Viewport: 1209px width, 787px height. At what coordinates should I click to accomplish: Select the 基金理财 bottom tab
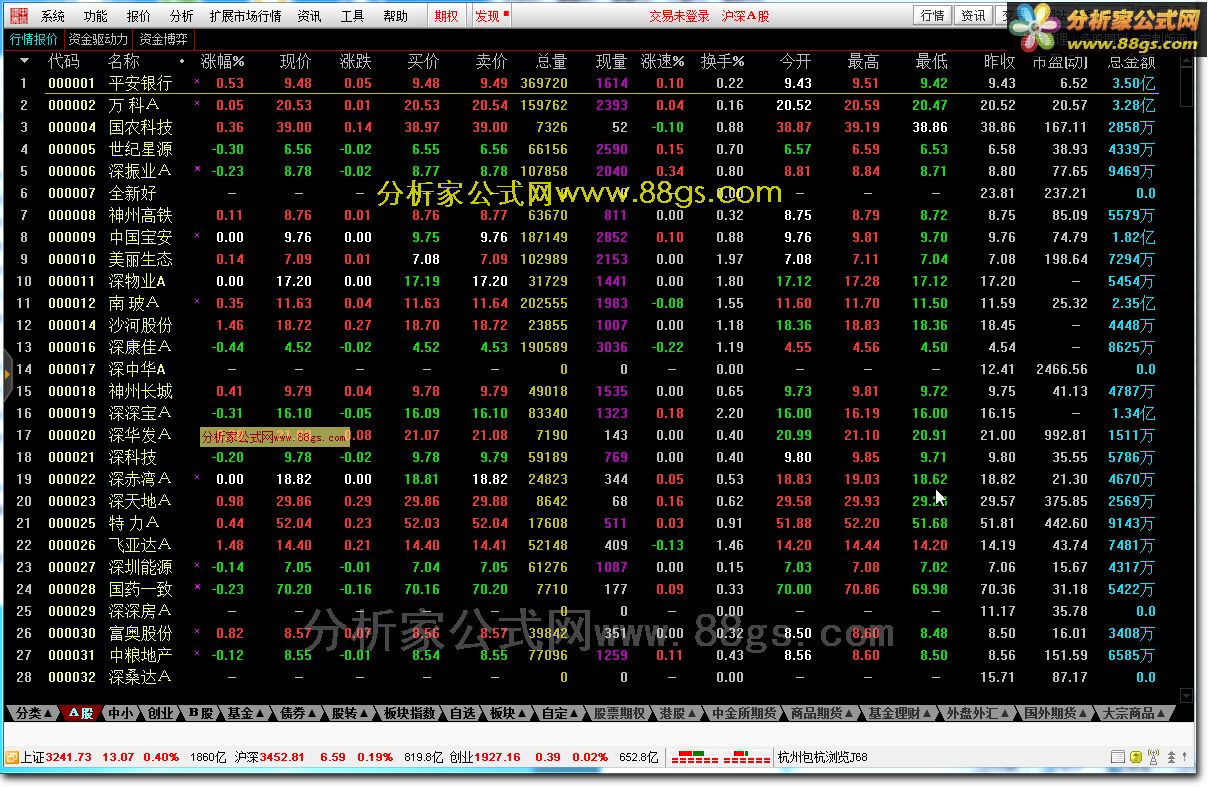898,713
